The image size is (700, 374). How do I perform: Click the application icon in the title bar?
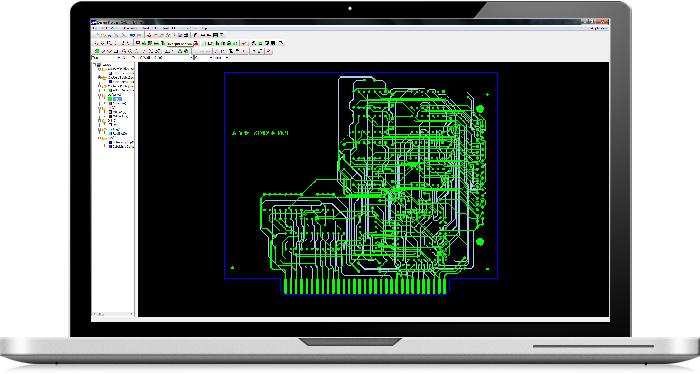94,22
